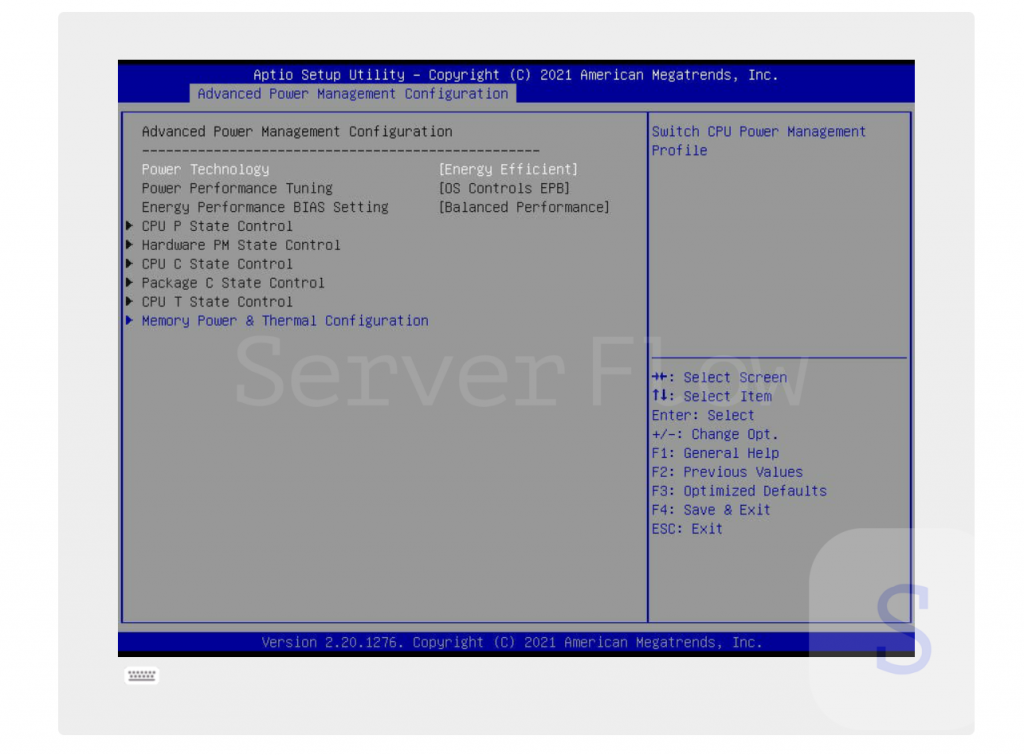Select the Energy Performance BIAS Setting label
This screenshot has height=755, width=1024.
(264, 208)
